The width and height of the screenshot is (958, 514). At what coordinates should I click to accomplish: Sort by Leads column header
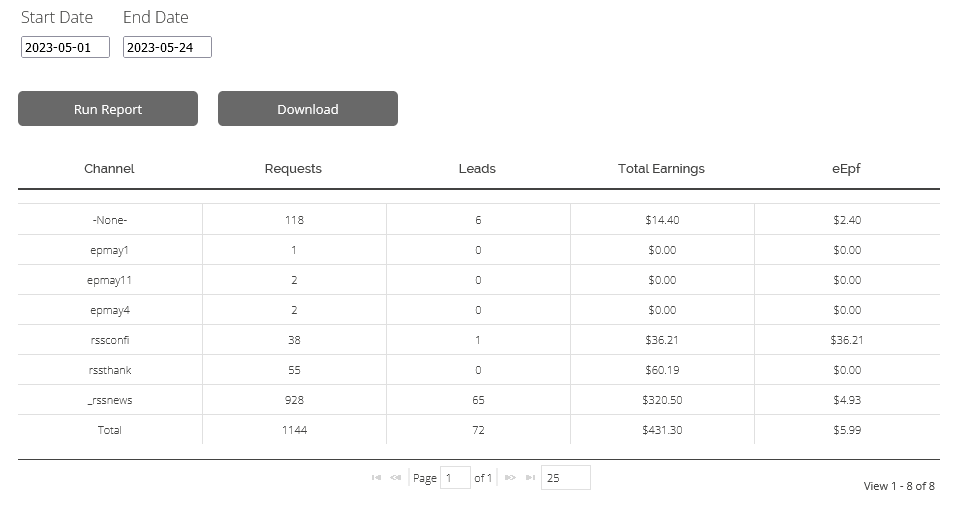[x=477, y=169]
